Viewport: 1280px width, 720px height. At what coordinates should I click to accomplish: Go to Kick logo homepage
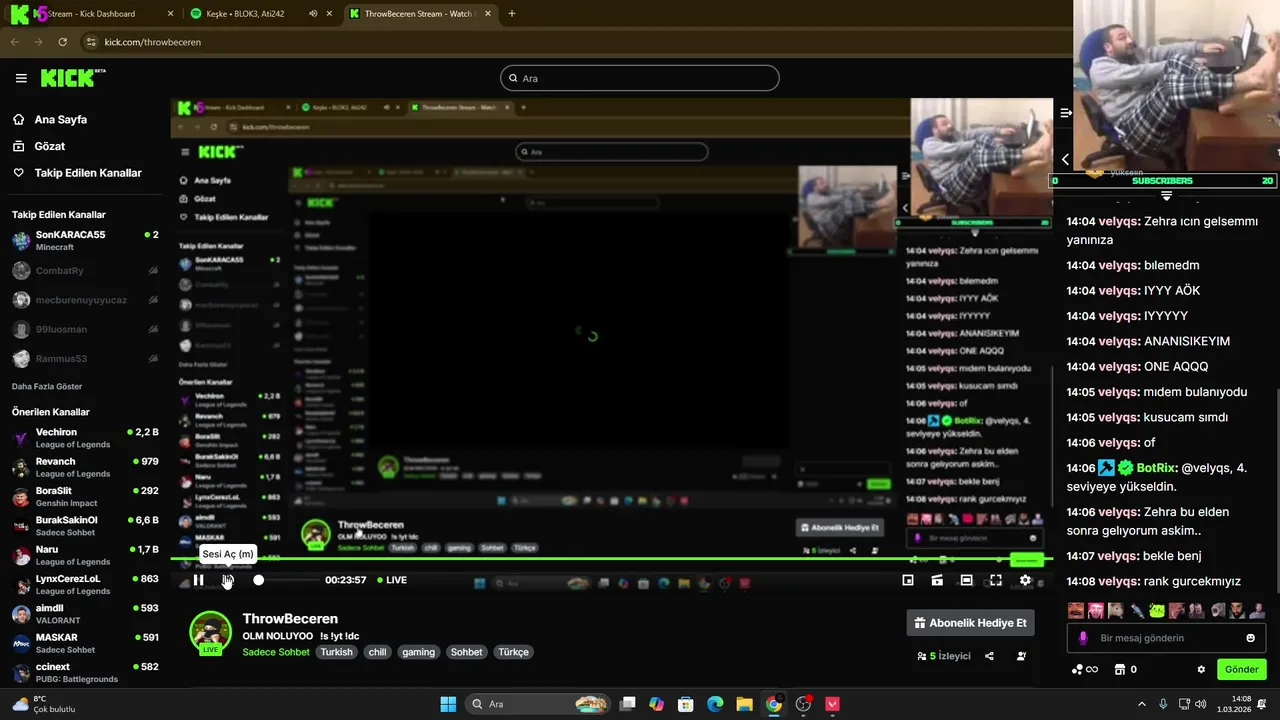coord(73,78)
